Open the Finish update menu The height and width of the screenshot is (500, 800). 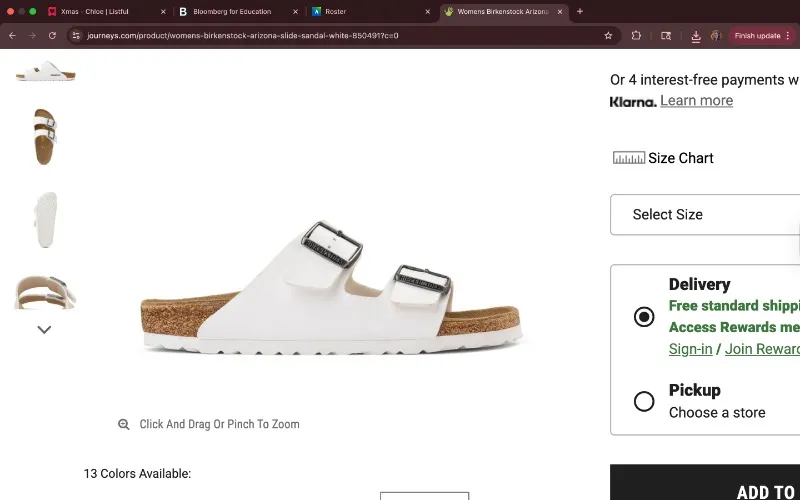761,36
